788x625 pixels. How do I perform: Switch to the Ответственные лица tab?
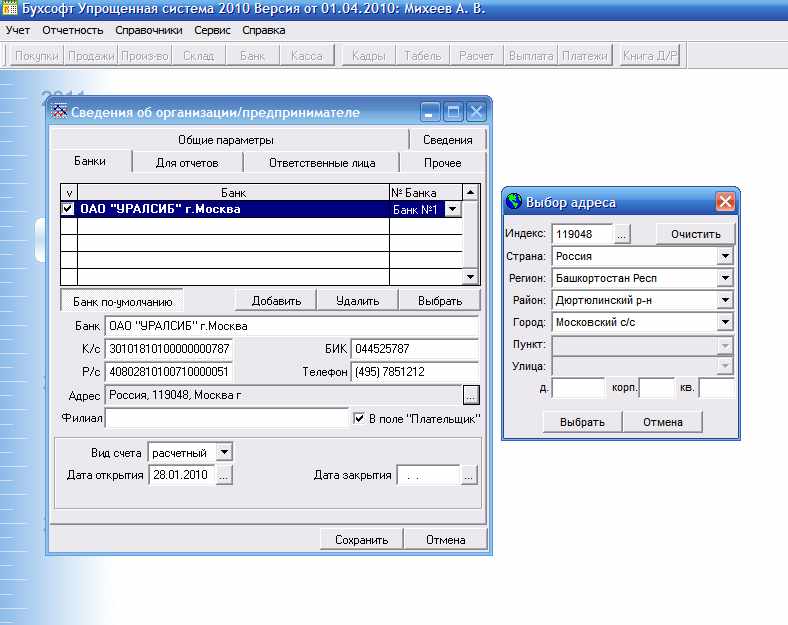click(x=322, y=163)
